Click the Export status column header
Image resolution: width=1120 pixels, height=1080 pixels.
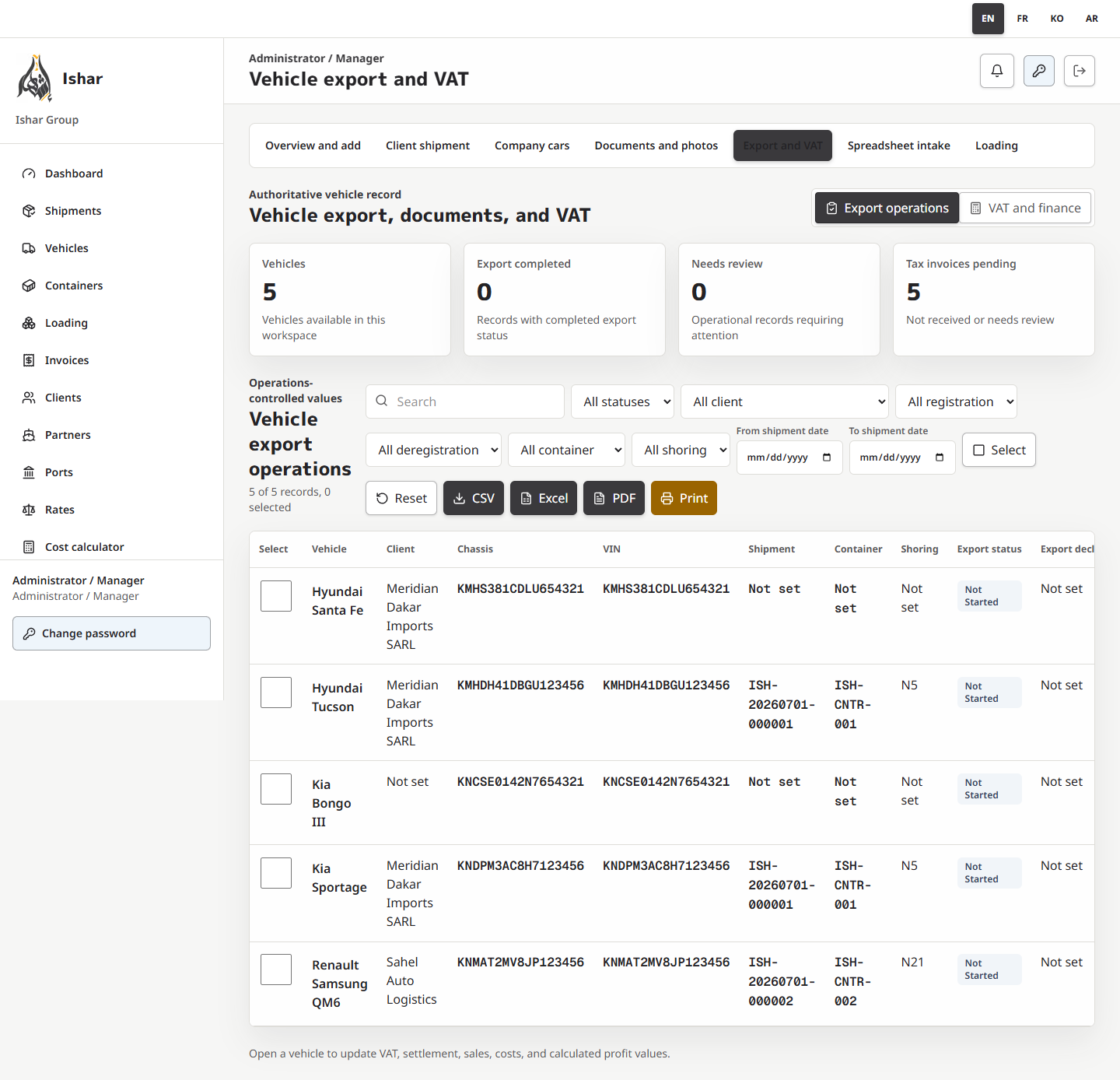tap(989, 549)
